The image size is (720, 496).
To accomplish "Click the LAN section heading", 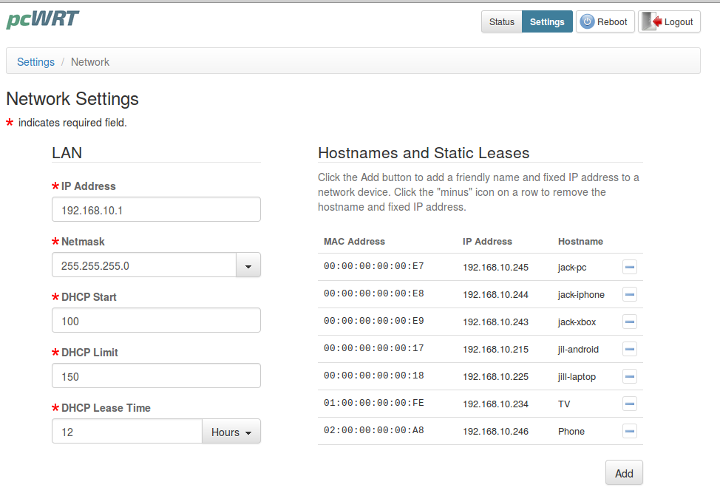I will click(67, 153).
